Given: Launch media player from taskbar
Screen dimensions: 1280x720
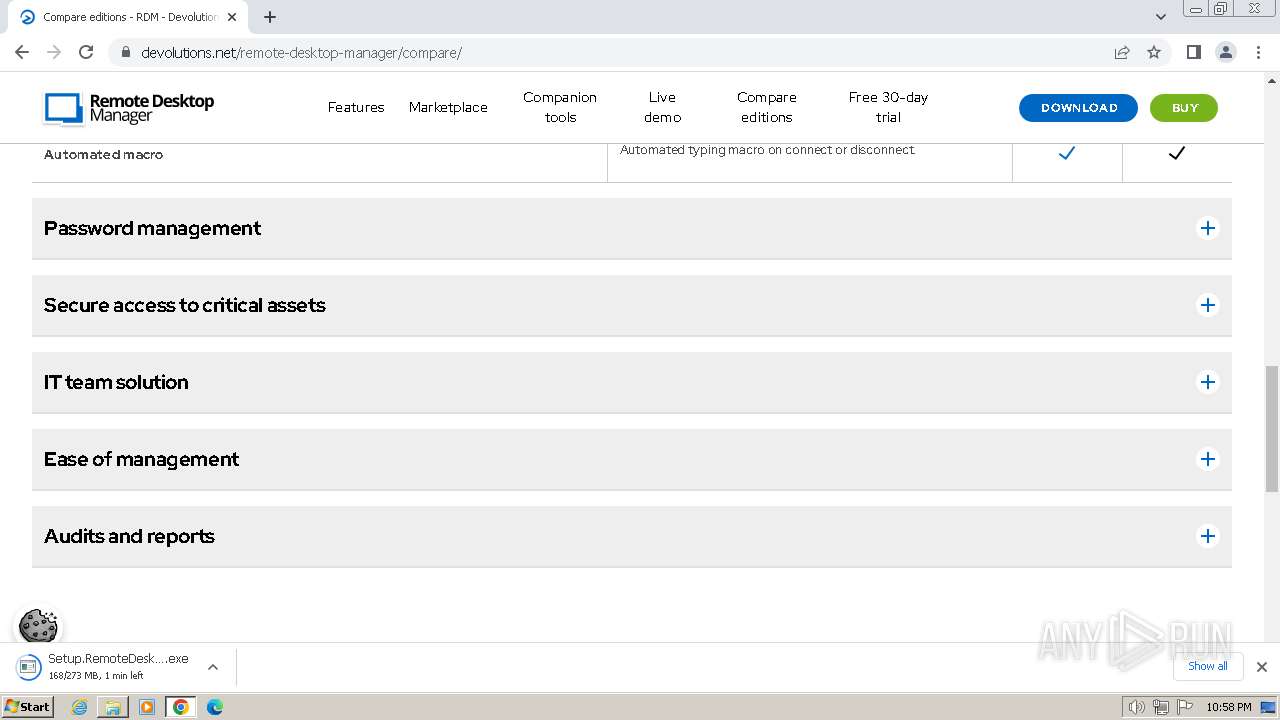Looking at the screenshot, I should [x=147, y=707].
